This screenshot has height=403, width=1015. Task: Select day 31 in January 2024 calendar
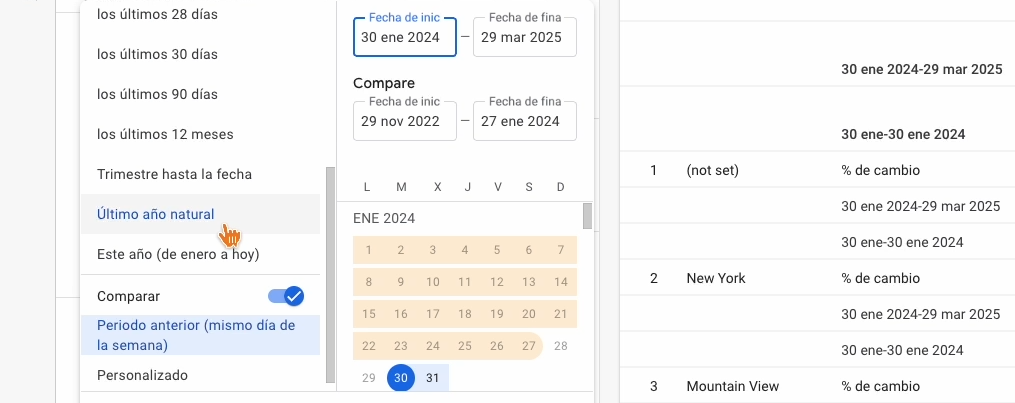click(432, 377)
